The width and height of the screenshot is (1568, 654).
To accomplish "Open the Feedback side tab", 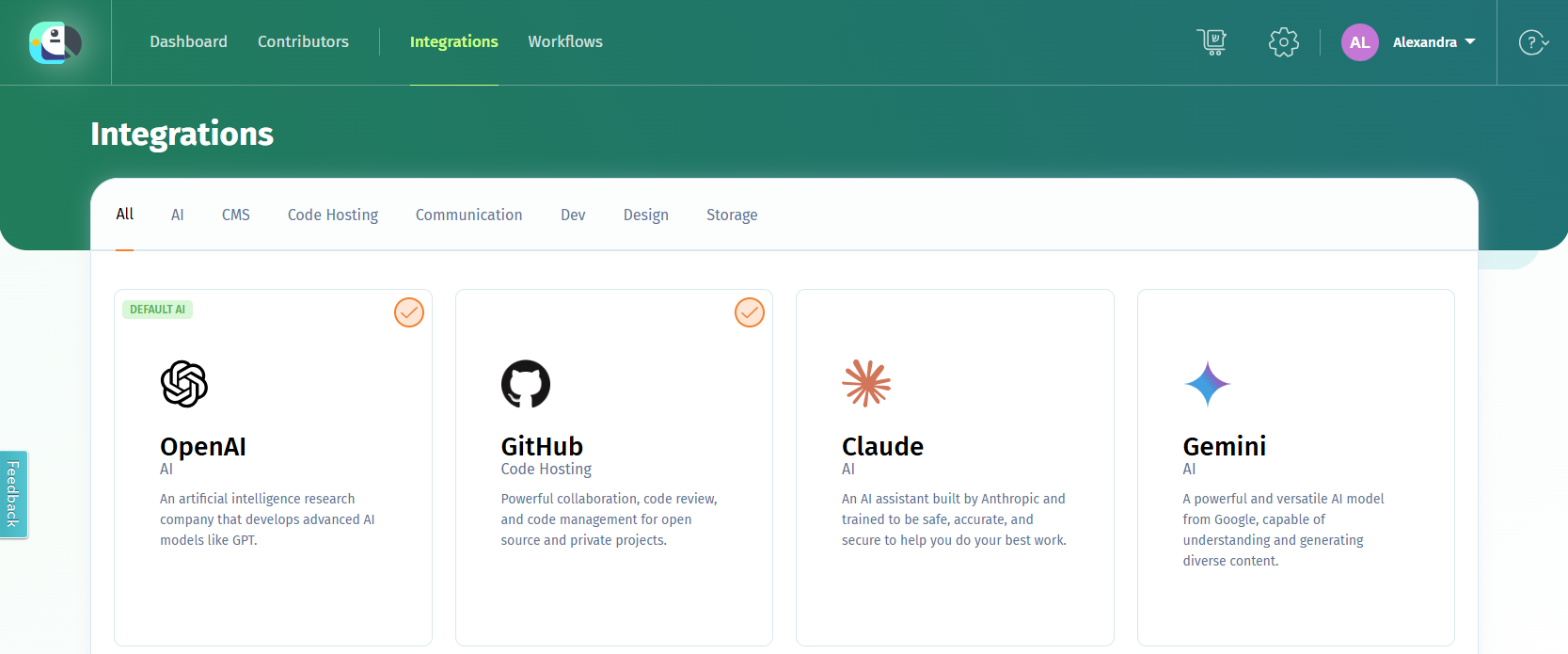I will coord(13,494).
